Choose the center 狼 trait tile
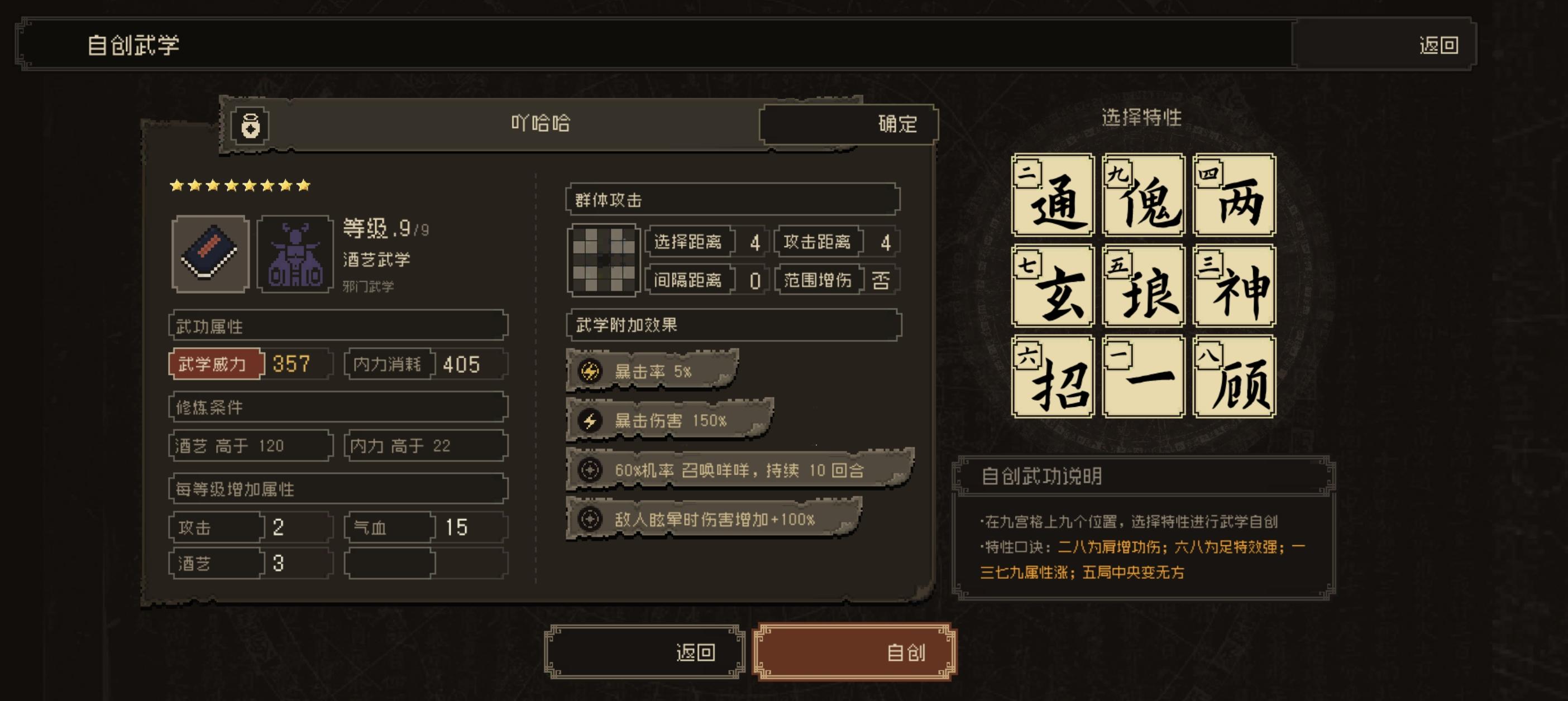Screen dimensions: 1568x701 tap(1143, 285)
